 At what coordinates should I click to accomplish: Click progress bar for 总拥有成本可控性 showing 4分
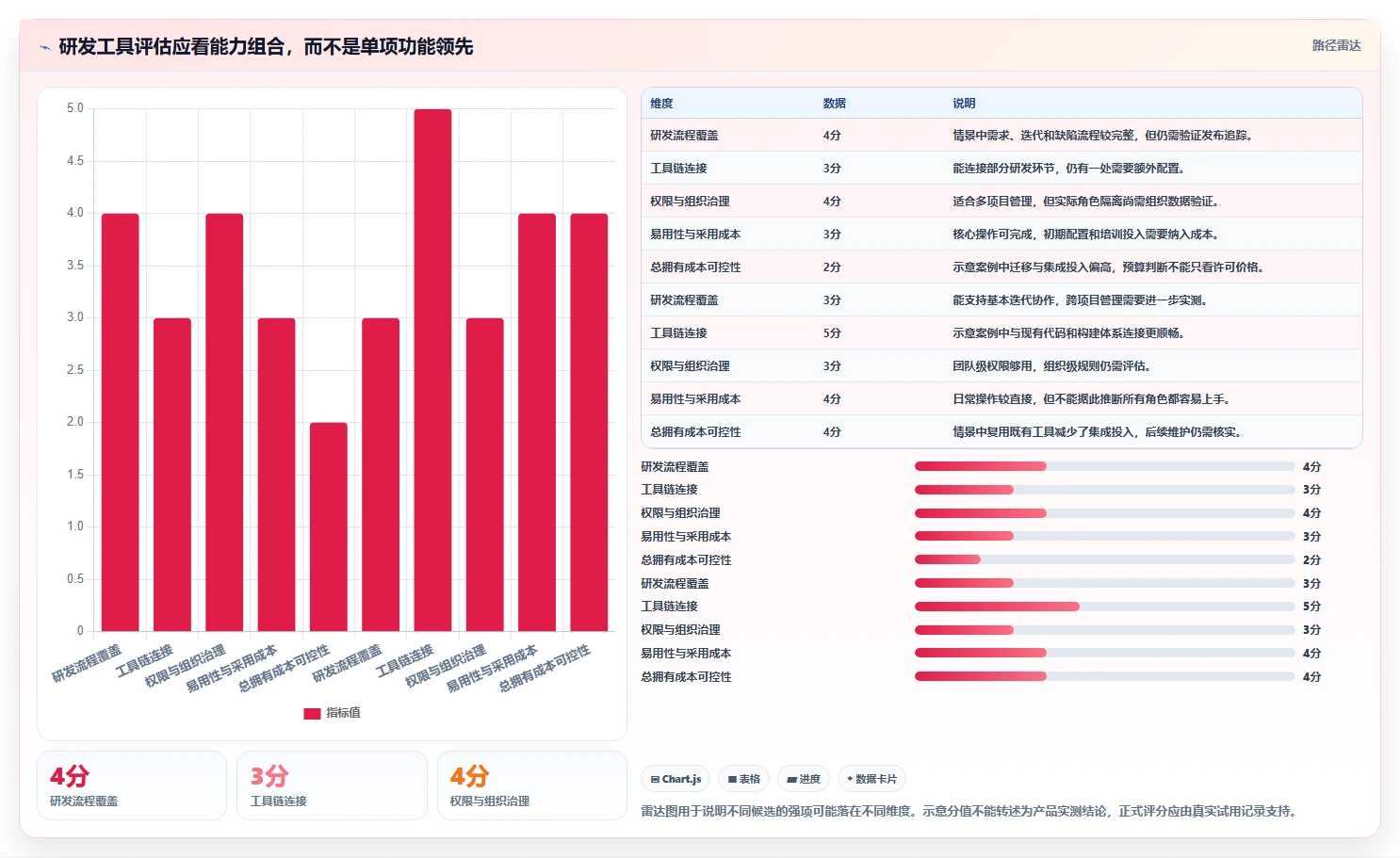click(1104, 676)
